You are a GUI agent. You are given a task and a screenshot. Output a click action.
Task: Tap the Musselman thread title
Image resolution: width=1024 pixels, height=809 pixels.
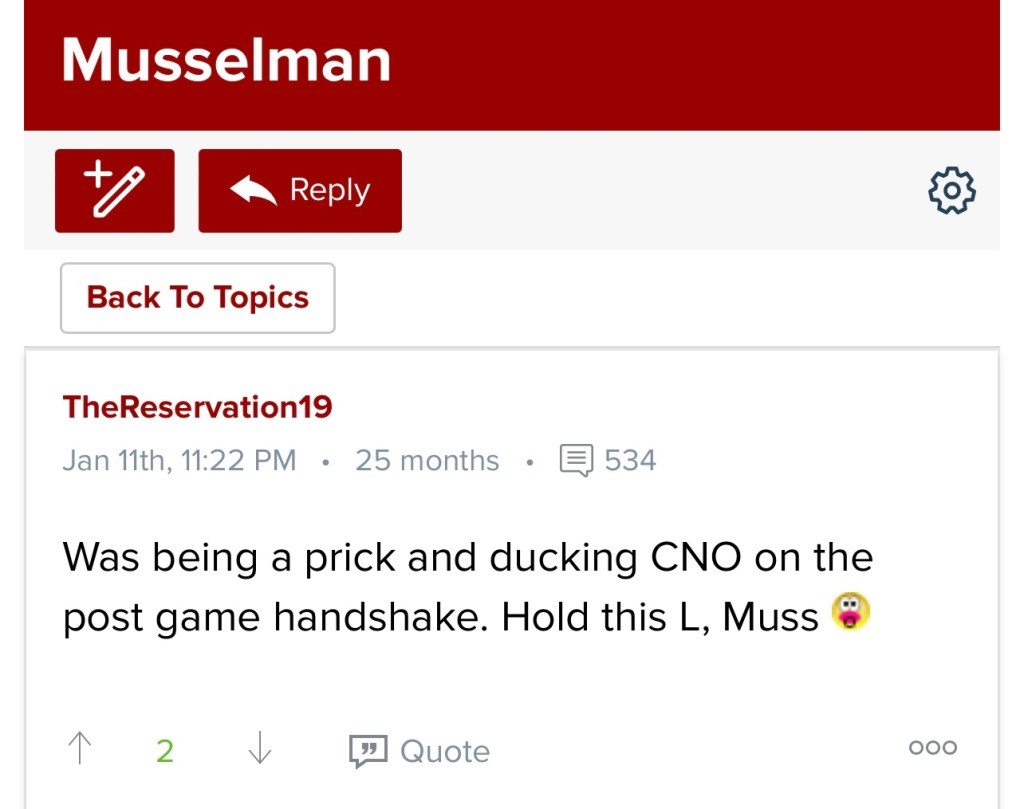pos(226,60)
